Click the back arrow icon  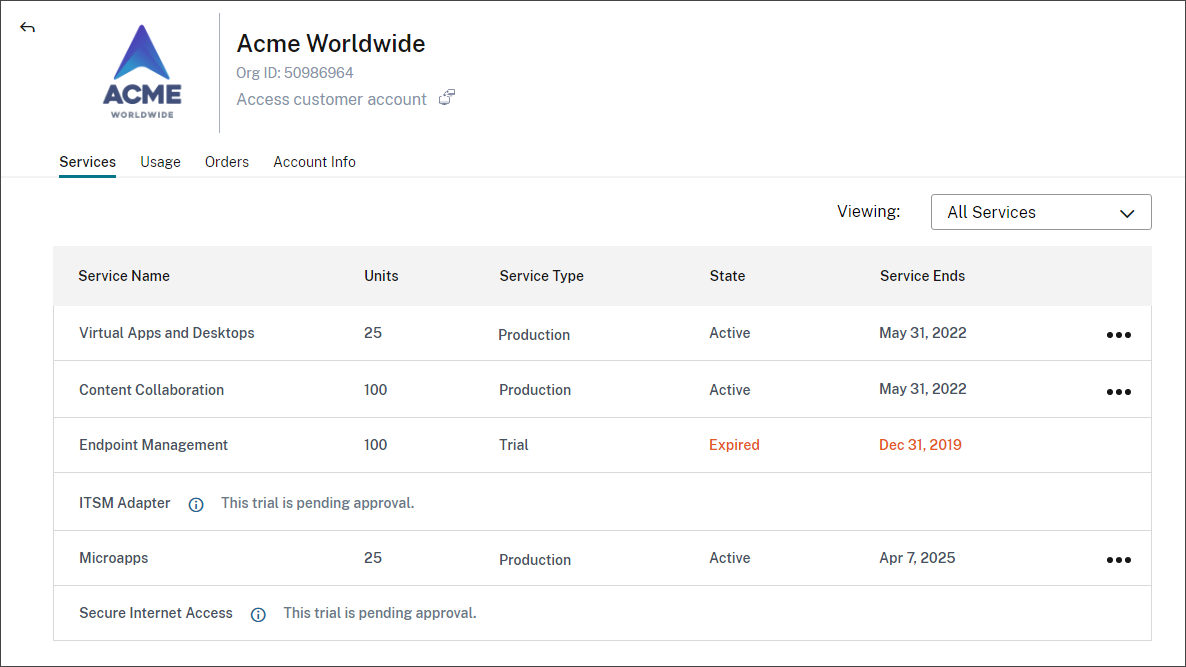click(x=27, y=28)
